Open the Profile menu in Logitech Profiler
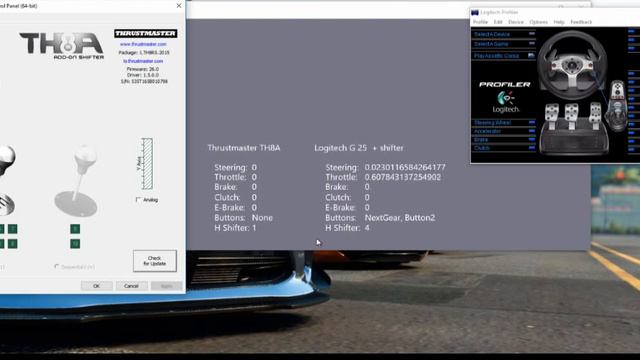This screenshot has width=640, height=360. 480,22
